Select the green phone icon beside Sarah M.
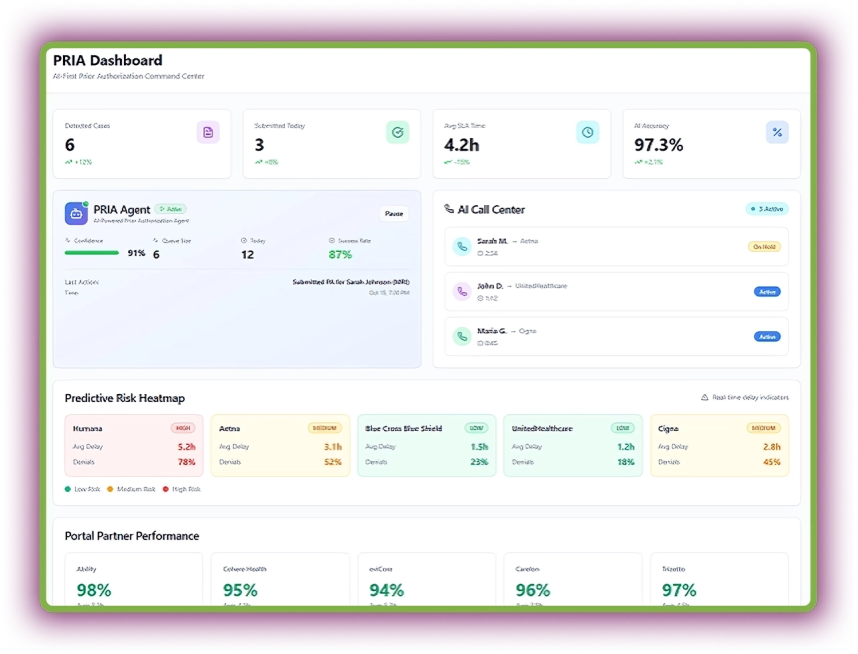 461,246
